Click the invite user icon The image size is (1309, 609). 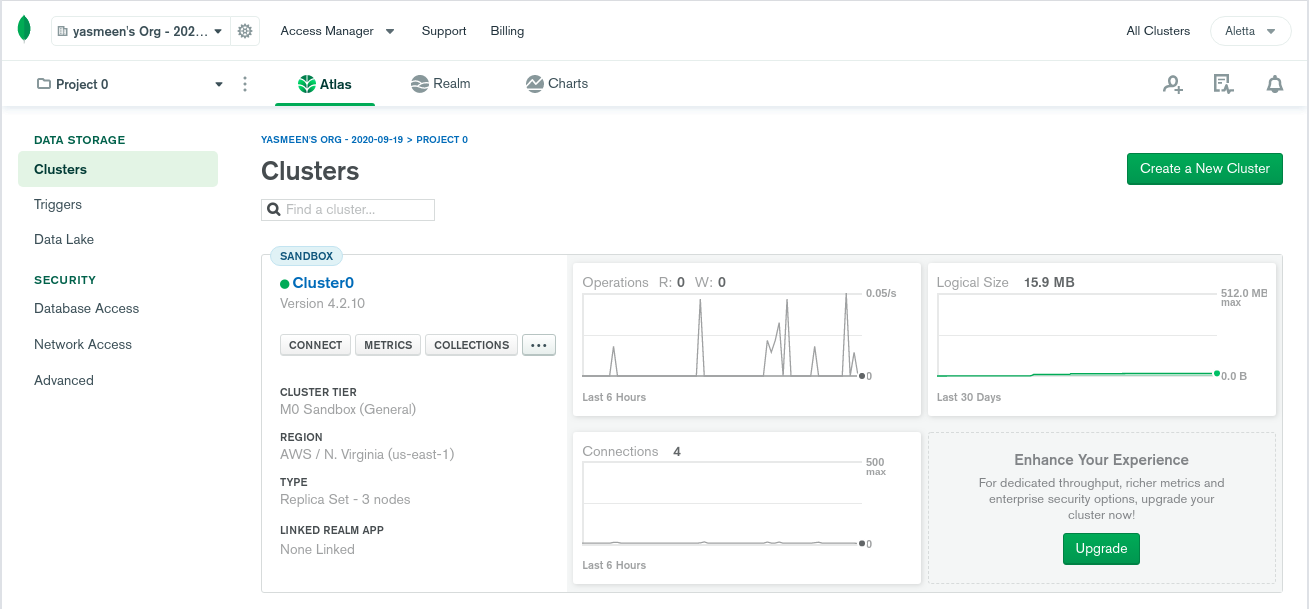pos(1172,84)
